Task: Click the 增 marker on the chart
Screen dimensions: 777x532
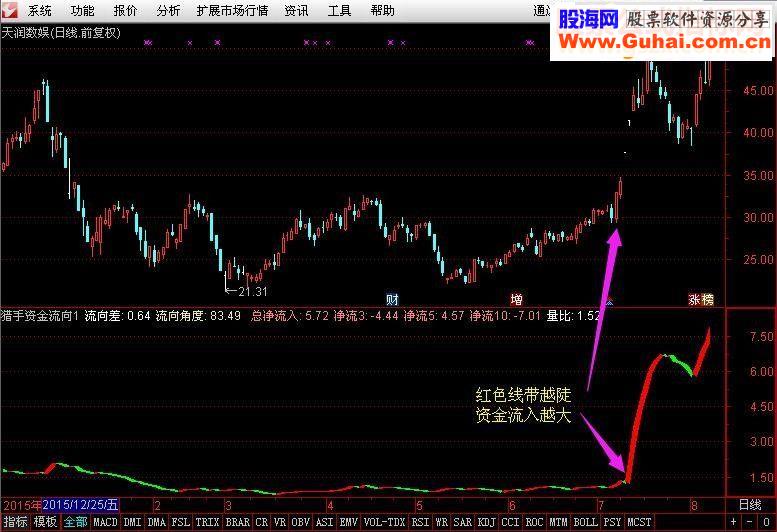Action: click(516, 299)
